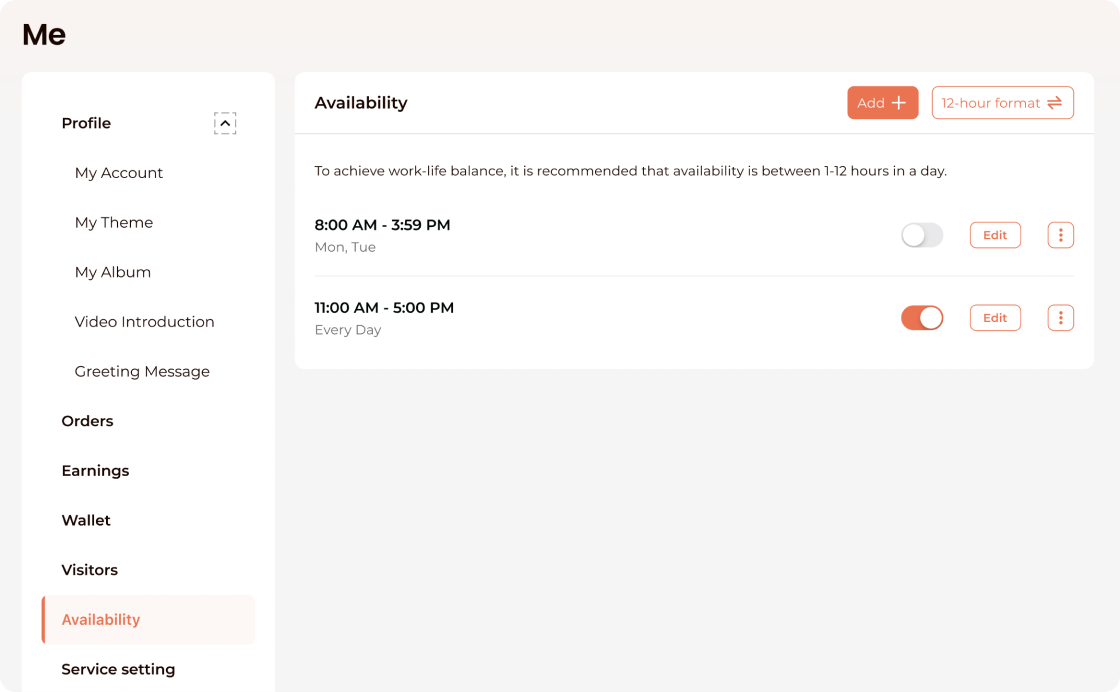Image resolution: width=1120 pixels, height=692 pixels.
Task: Open My Album section
Action: (x=113, y=272)
